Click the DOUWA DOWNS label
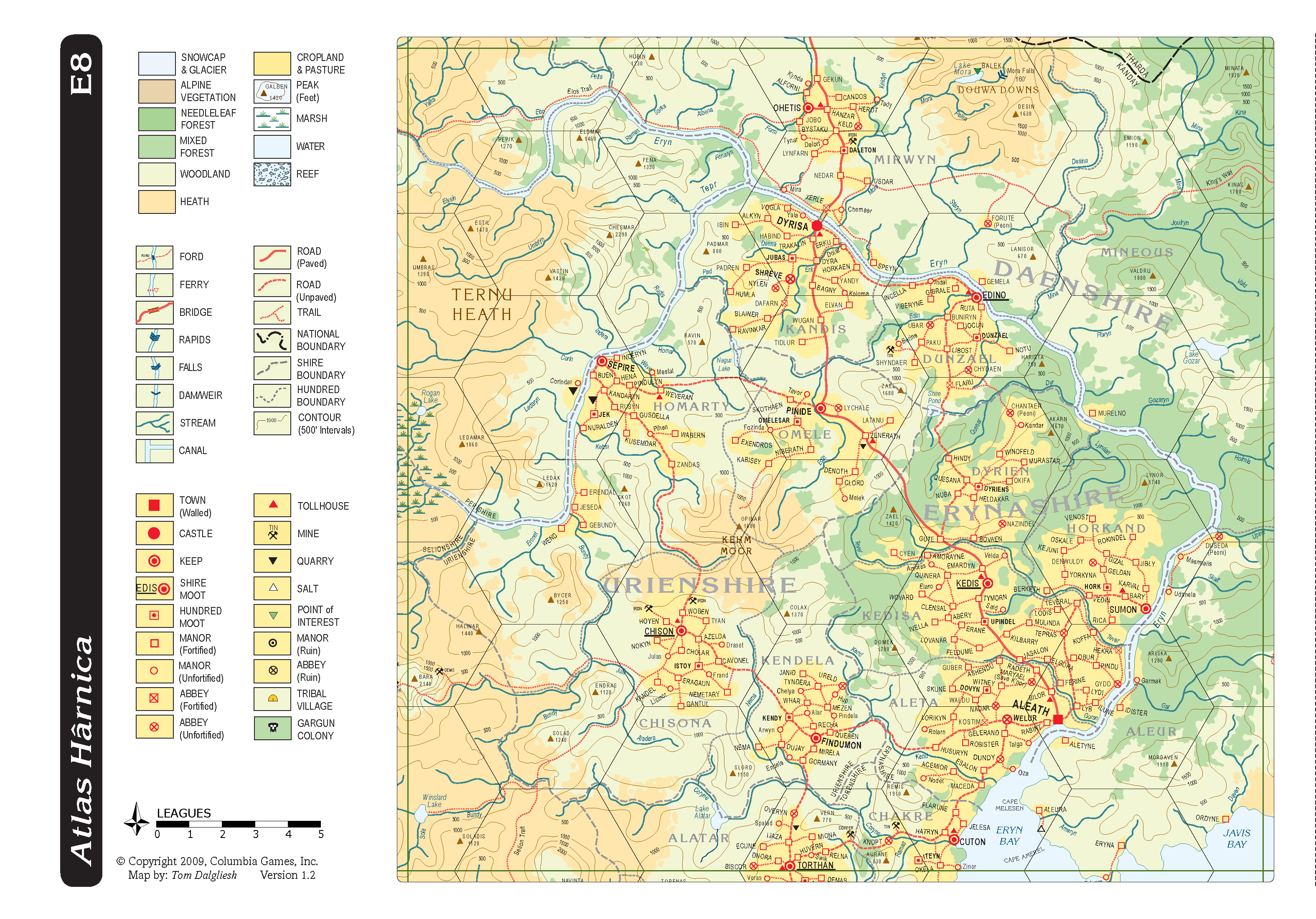 coord(998,90)
